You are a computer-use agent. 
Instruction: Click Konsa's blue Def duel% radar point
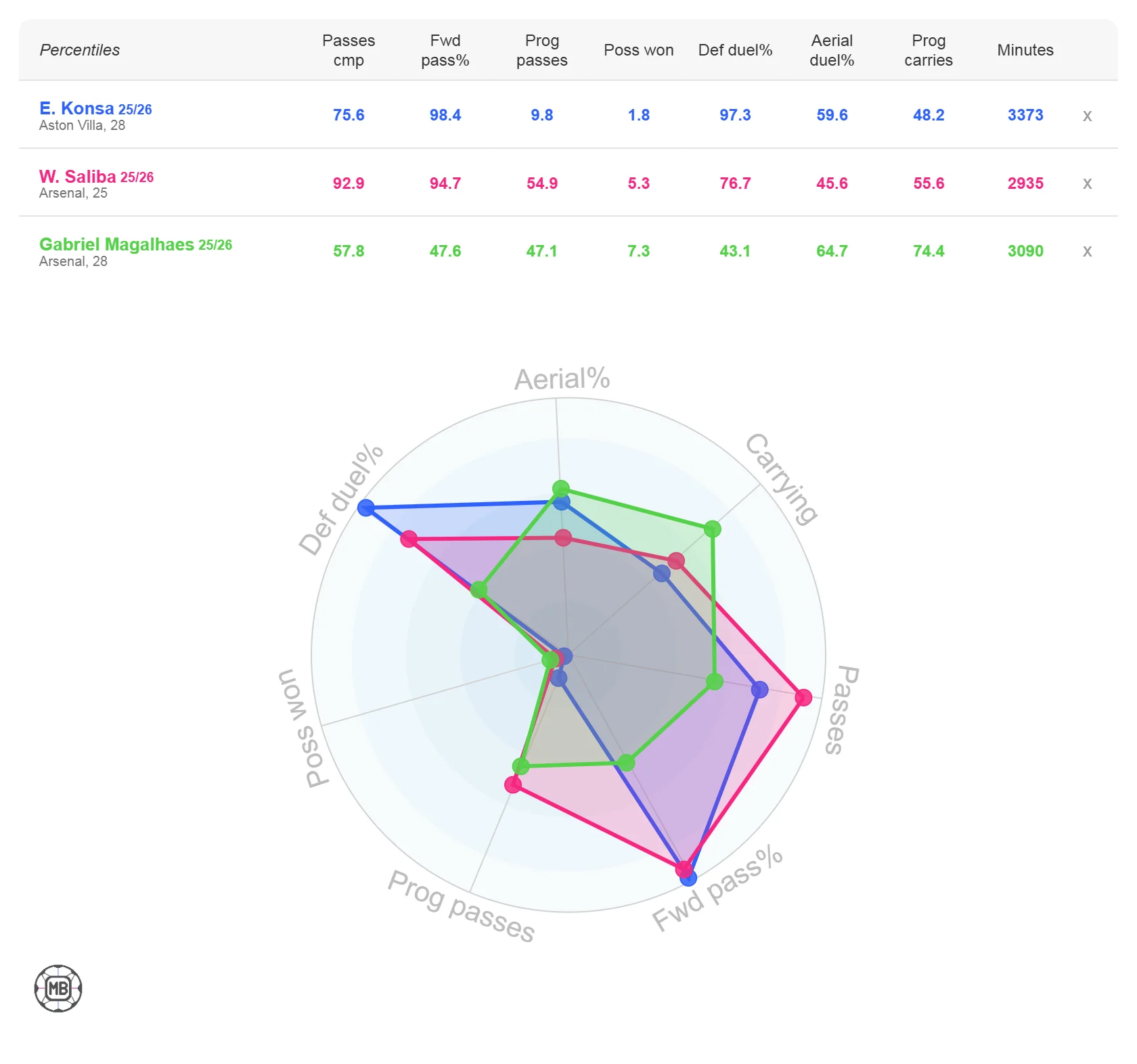pyautogui.click(x=366, y=507)
